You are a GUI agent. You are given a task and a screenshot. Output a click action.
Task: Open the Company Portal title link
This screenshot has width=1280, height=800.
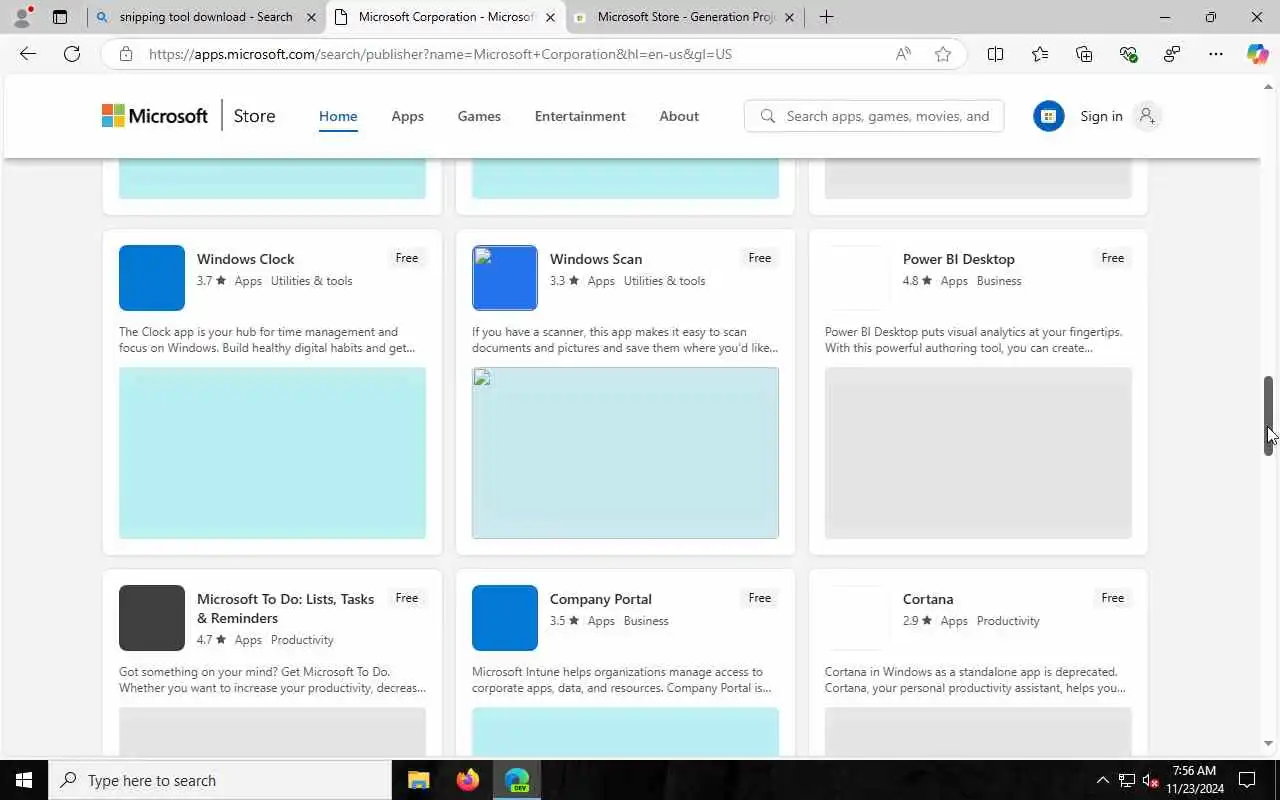(600, 599)
